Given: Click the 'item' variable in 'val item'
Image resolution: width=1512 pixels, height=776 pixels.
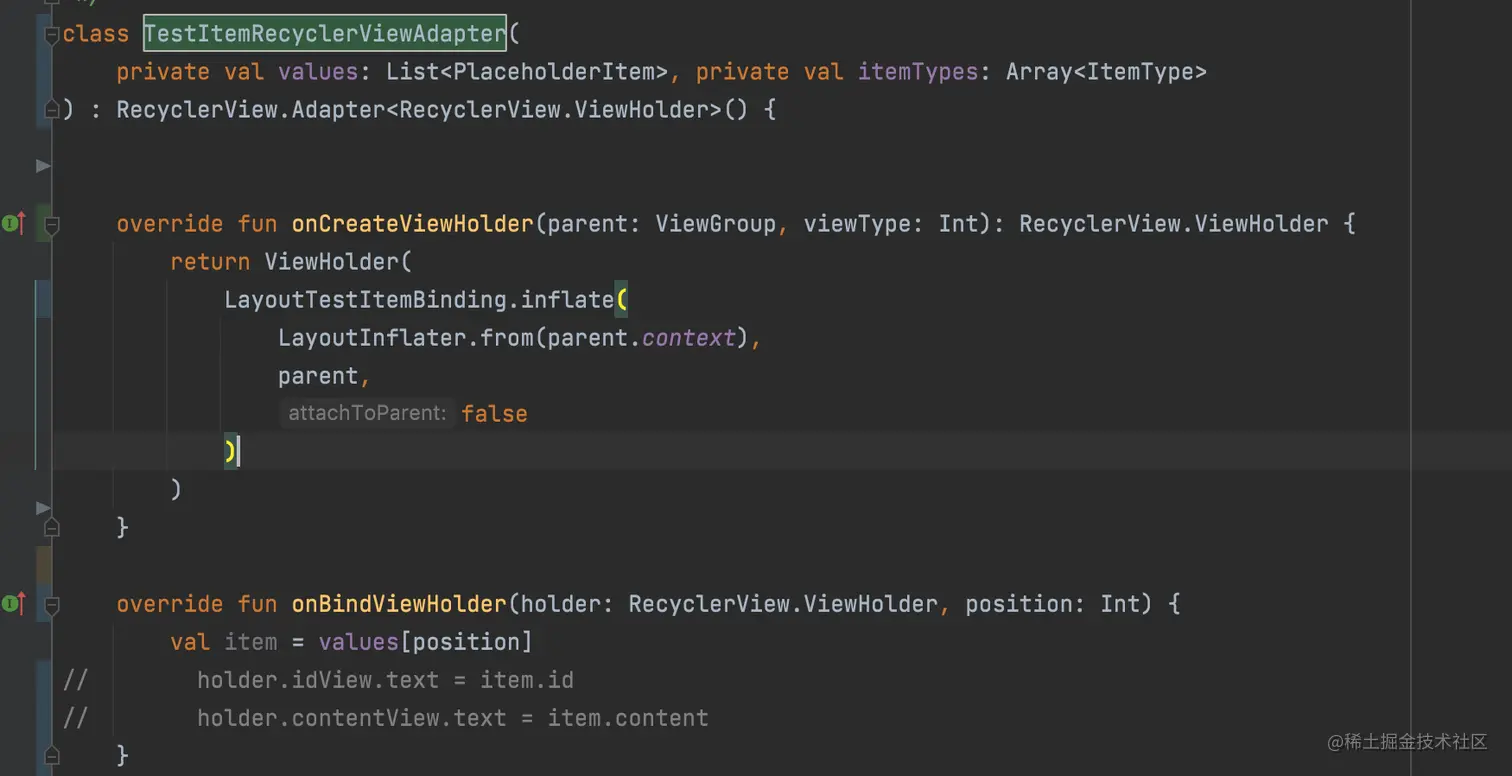Looking at the screenshot, I should coord(250,642).
